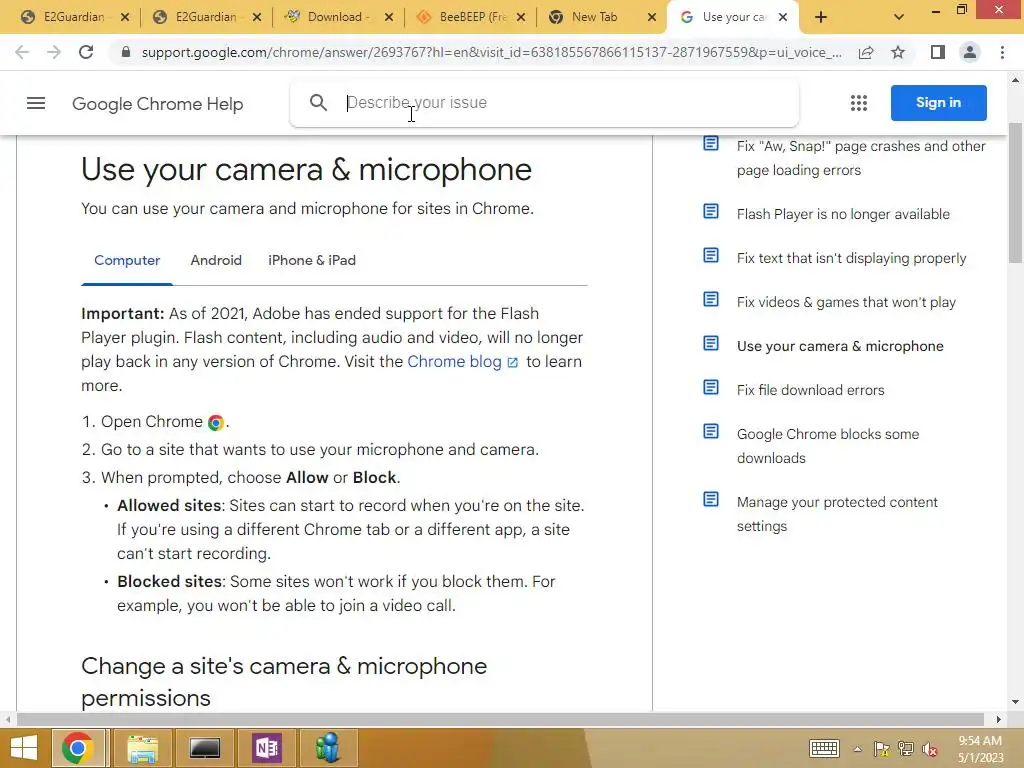The image size is (1024, 768).
Task: Open the taskbar touch keyboard
Action: (824, 748)
